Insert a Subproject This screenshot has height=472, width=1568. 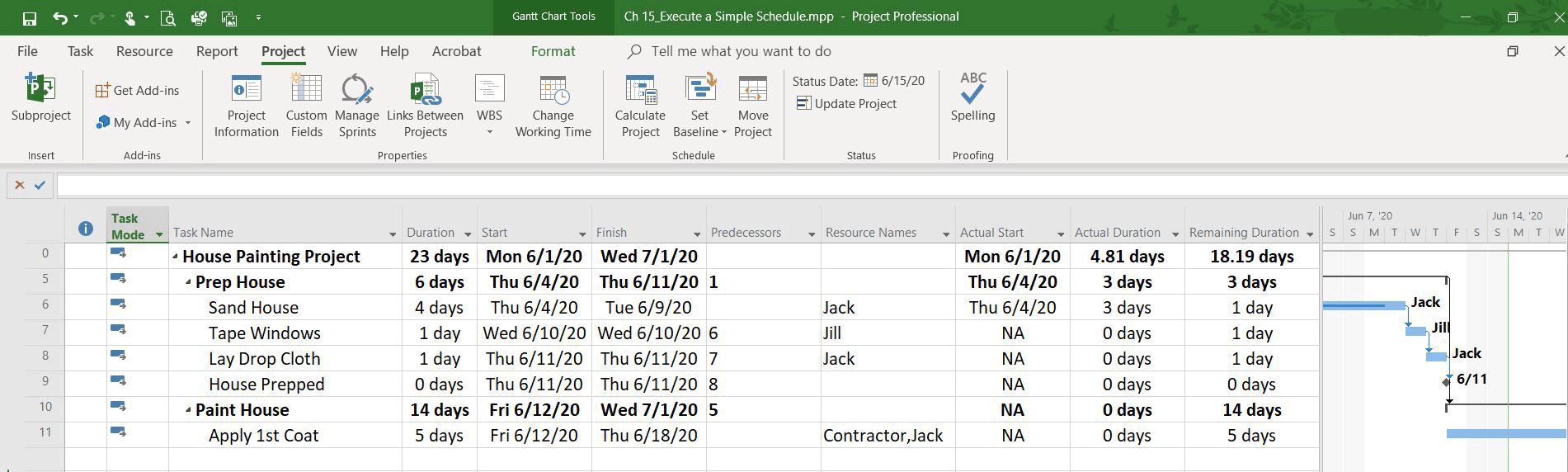40,98
